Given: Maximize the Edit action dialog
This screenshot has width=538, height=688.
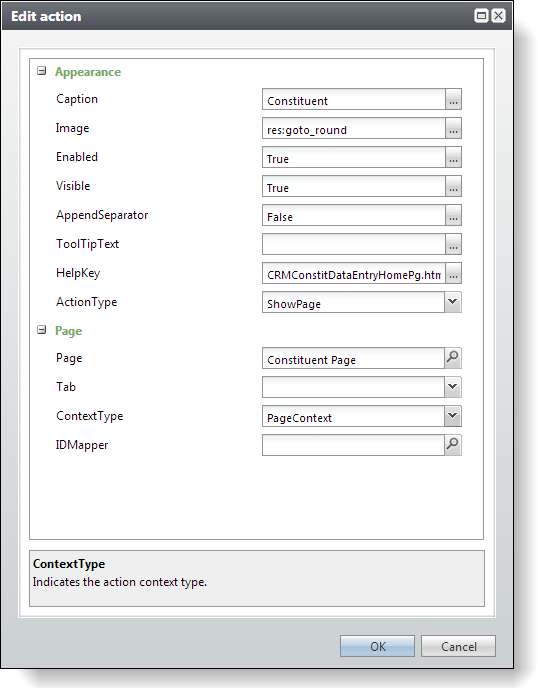Looking at the screenshot, I should click(481, 16).
